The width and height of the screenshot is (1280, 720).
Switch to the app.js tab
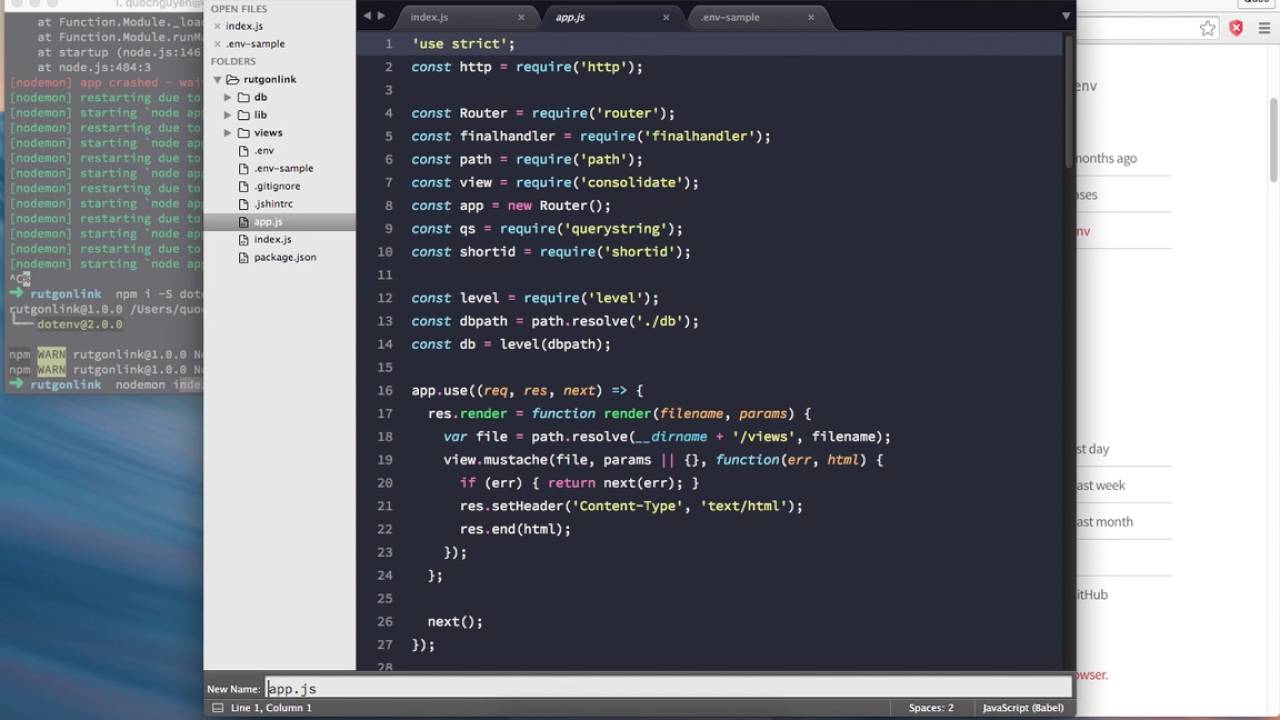(x=570, y=17)
